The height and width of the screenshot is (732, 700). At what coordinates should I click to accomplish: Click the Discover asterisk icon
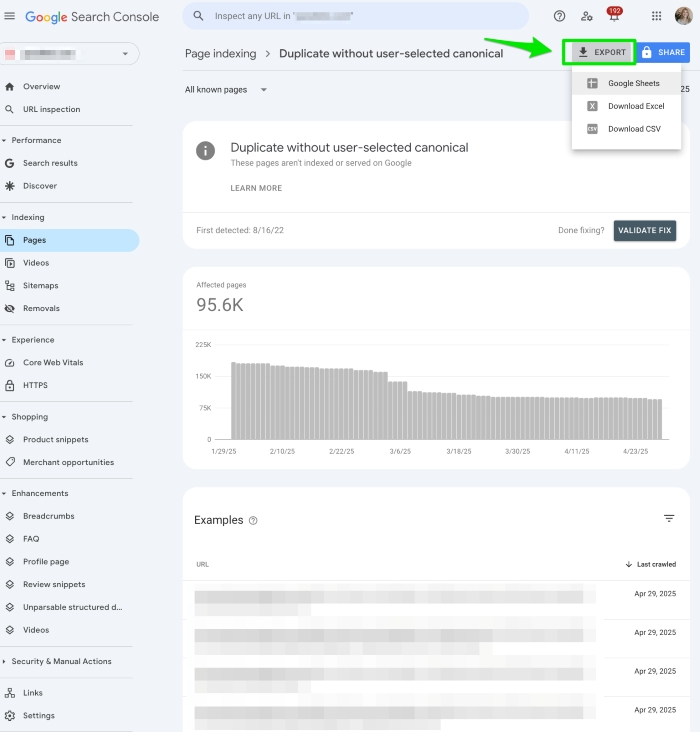(x=9, y=186)
